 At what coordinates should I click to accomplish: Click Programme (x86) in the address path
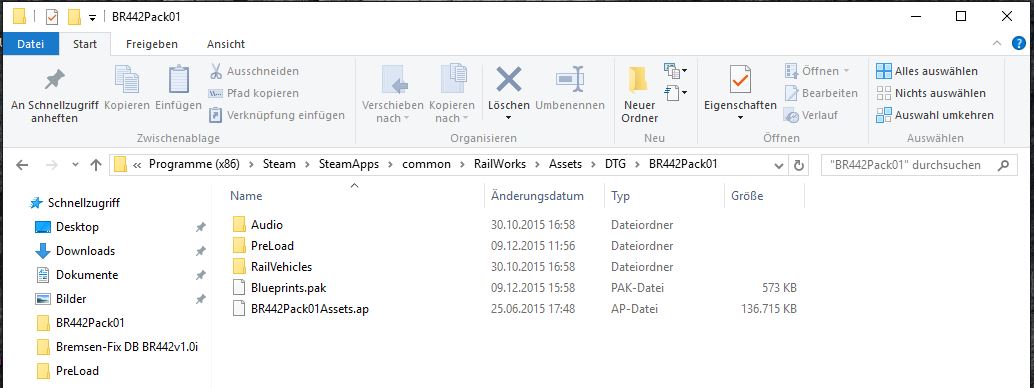195,164
